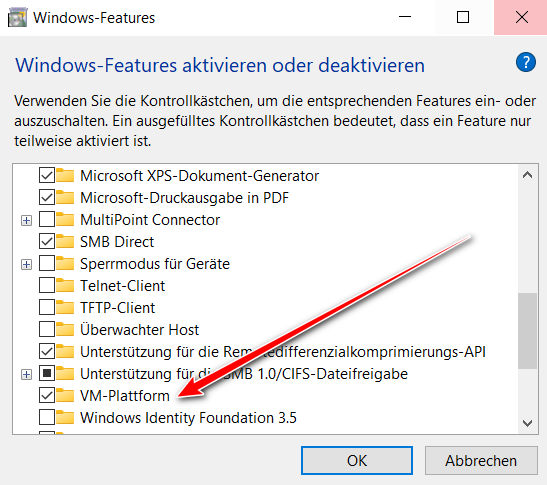
Task: Uncheck Microsoft-Druckausgabe in PDF checkbox
Action: click(x=47, y=197)
